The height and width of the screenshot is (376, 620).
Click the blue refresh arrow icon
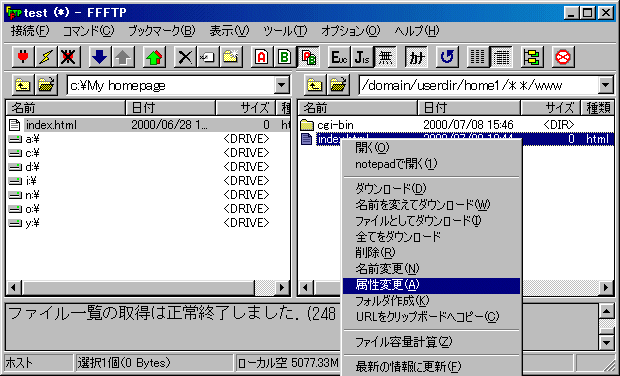click(447, 57)
